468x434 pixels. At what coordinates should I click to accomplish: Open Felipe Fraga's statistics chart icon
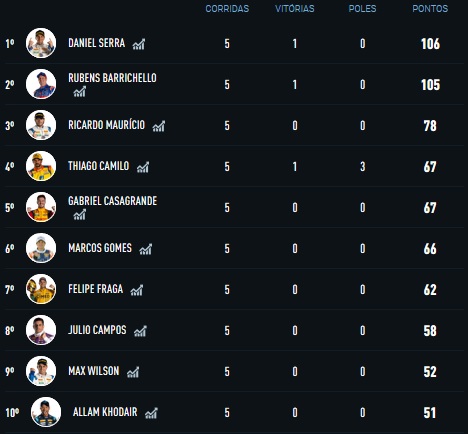(x=137, y=290)
